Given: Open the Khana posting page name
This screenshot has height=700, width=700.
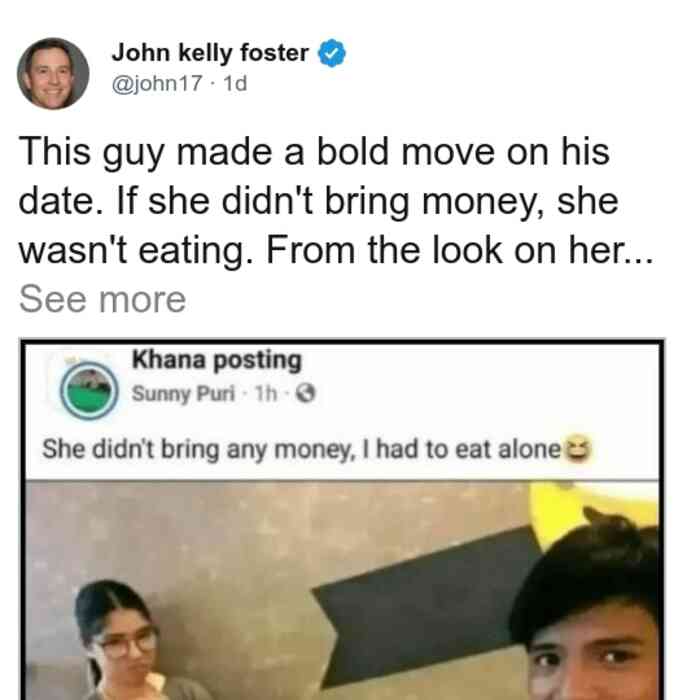Looking at the screenshot, I should click(217, 360).
